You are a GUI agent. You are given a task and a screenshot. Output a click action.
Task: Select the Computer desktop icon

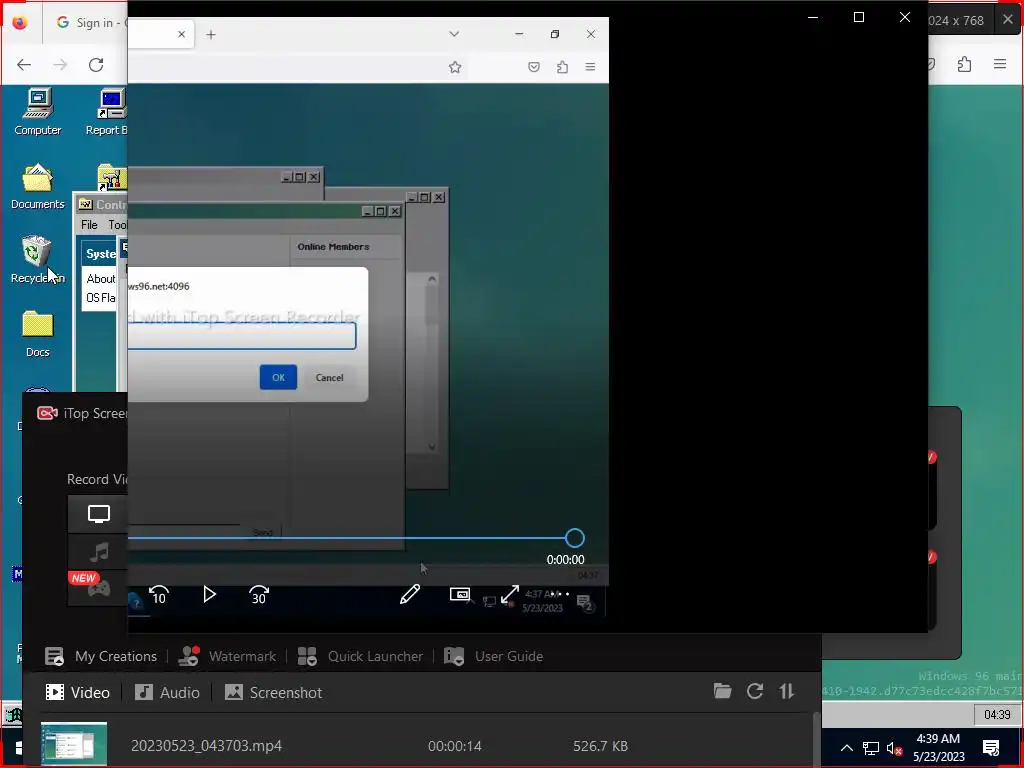[38, 112]
